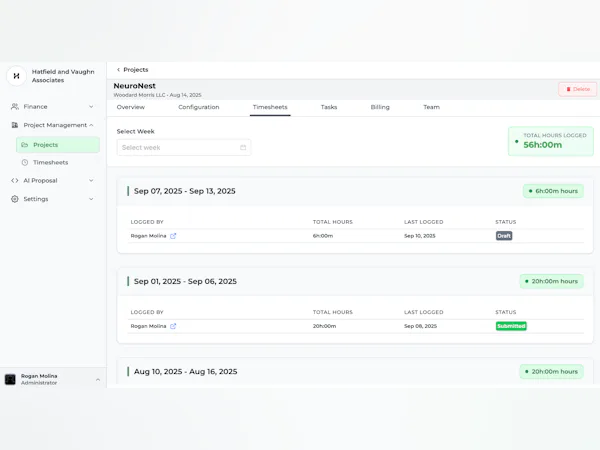Expand the AI Proposal chevron

click(91, 180)
